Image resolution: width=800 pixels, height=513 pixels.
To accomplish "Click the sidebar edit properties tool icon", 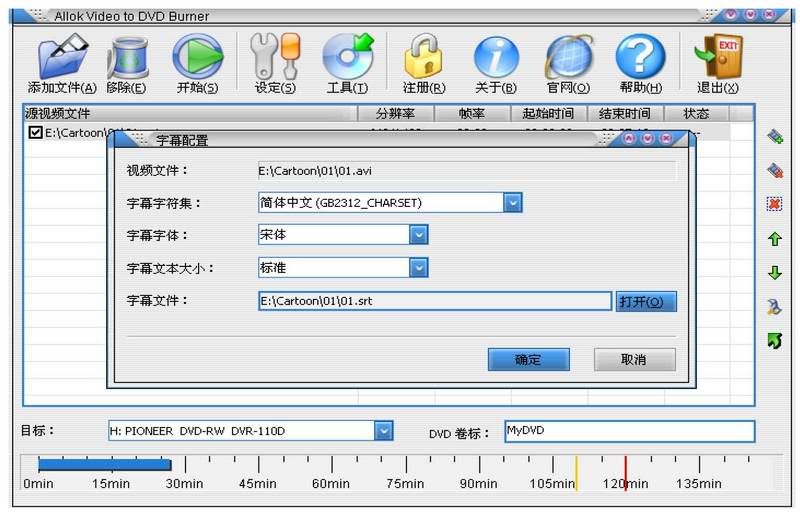I will tap(774, 306).
